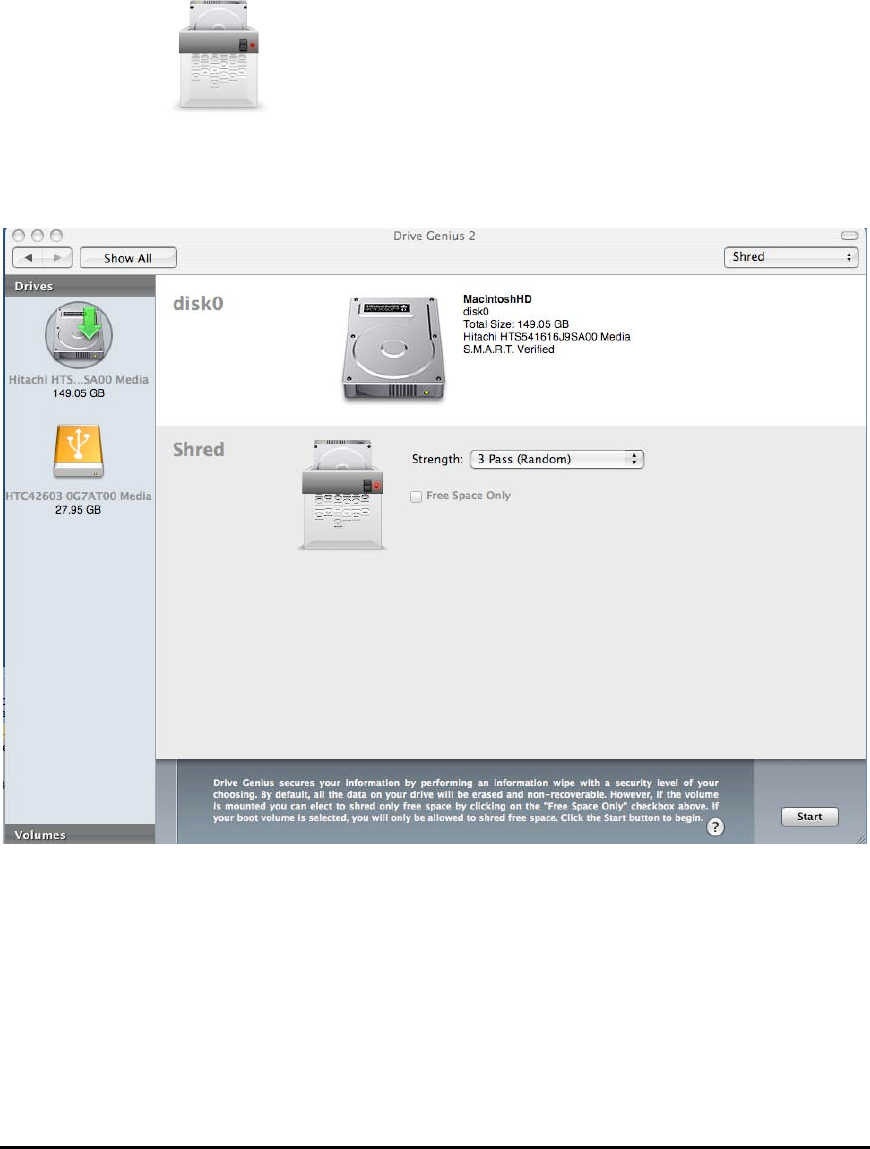Go back with the left arrow button
The image size is (870, 1149).
coord(28,258)
